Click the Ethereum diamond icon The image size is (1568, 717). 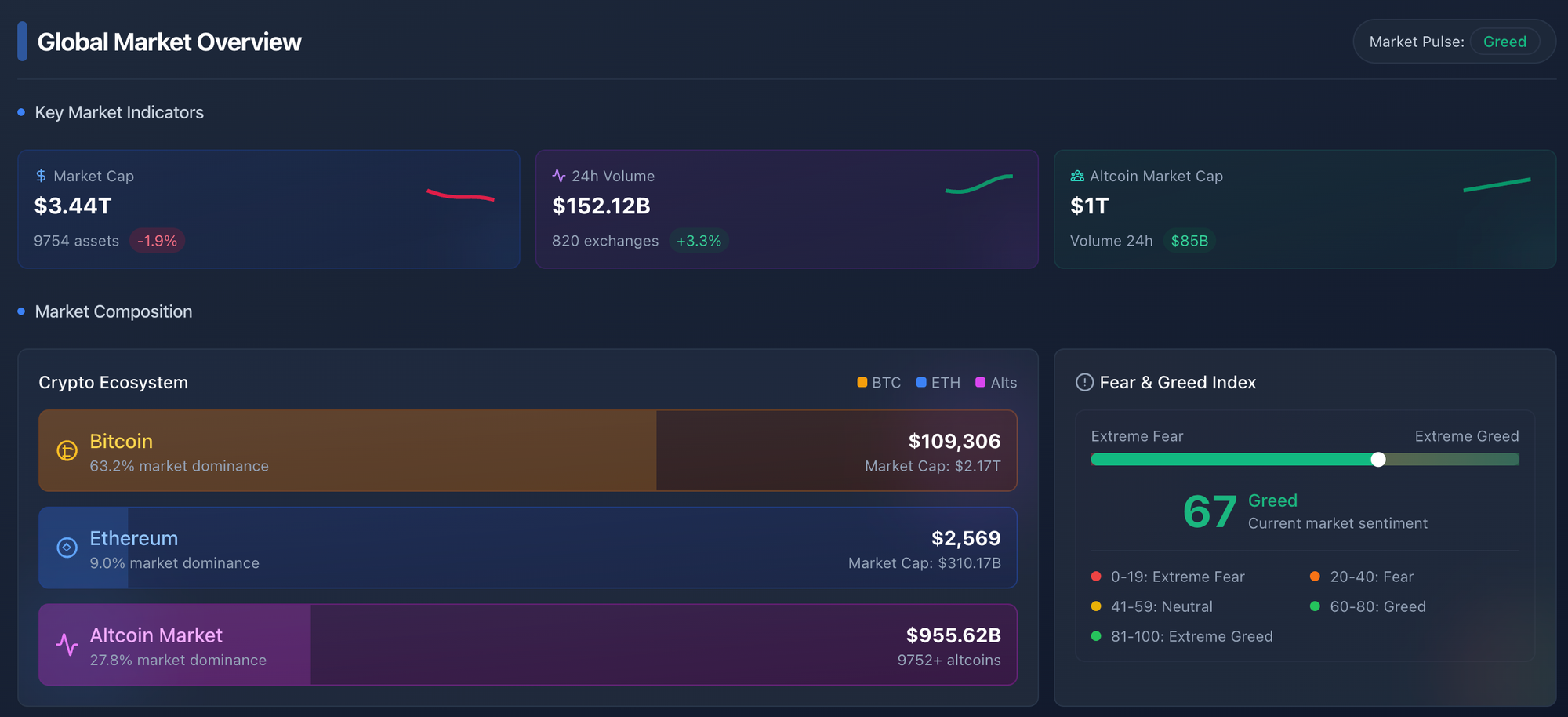click(67, 548)
